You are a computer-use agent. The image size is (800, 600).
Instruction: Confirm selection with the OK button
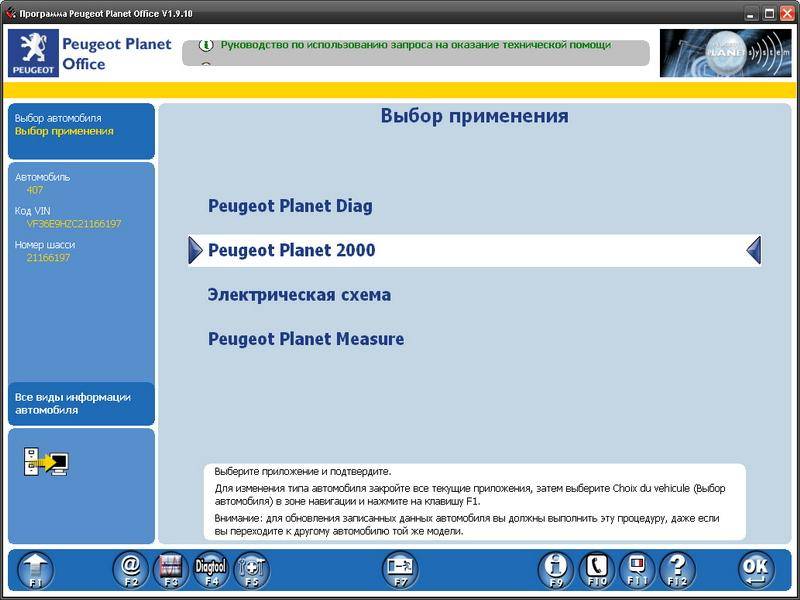coord(756,569)
